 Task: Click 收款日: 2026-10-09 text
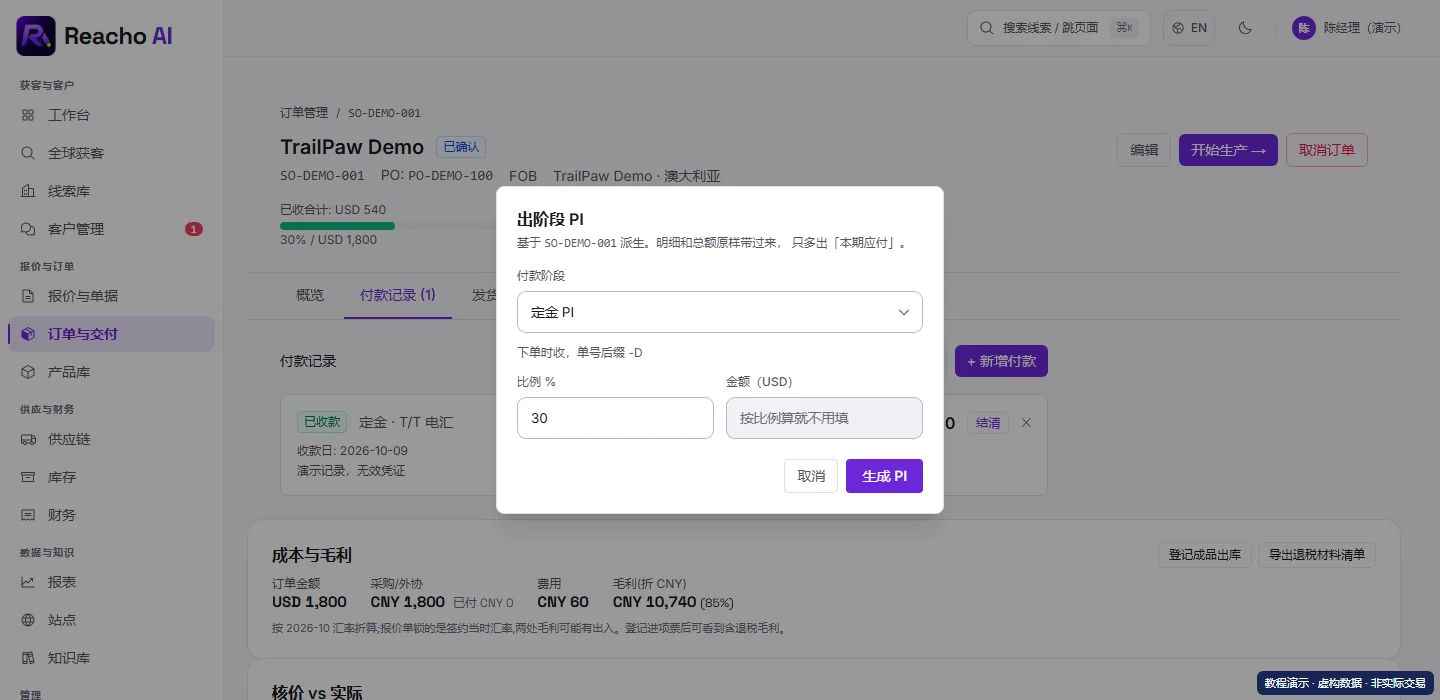click(x=352, y=451)
